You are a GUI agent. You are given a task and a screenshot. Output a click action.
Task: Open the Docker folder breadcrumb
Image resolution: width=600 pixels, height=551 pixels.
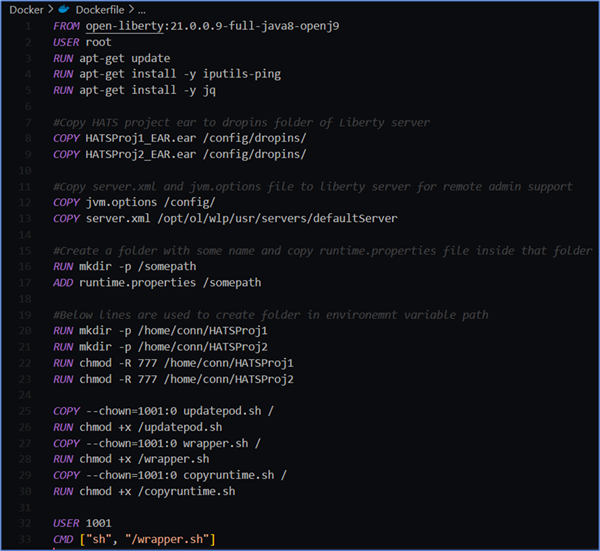point(23,9)
